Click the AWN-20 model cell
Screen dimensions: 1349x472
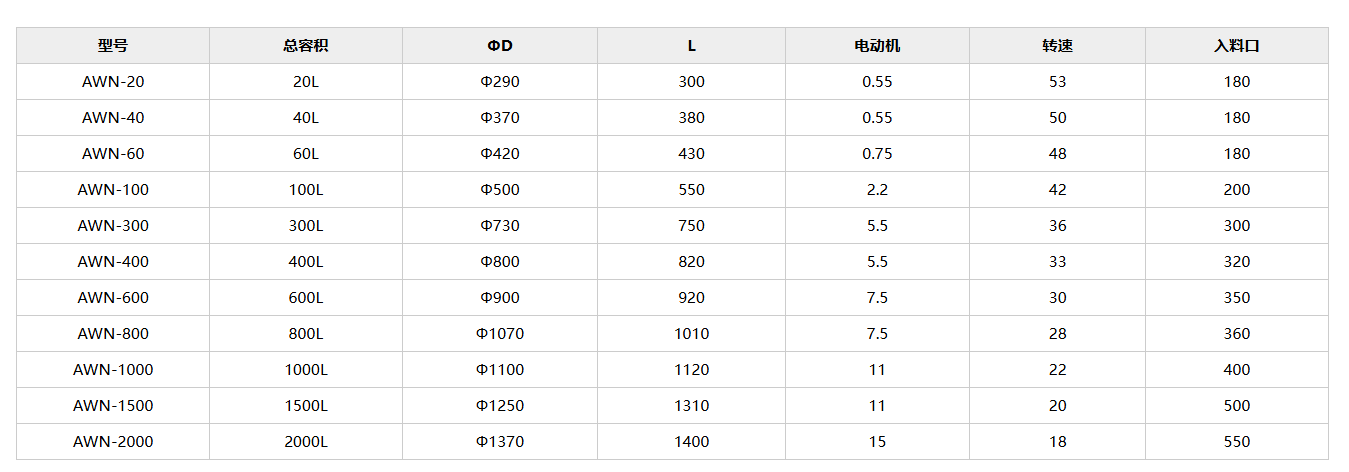click(x=113, y=82)
